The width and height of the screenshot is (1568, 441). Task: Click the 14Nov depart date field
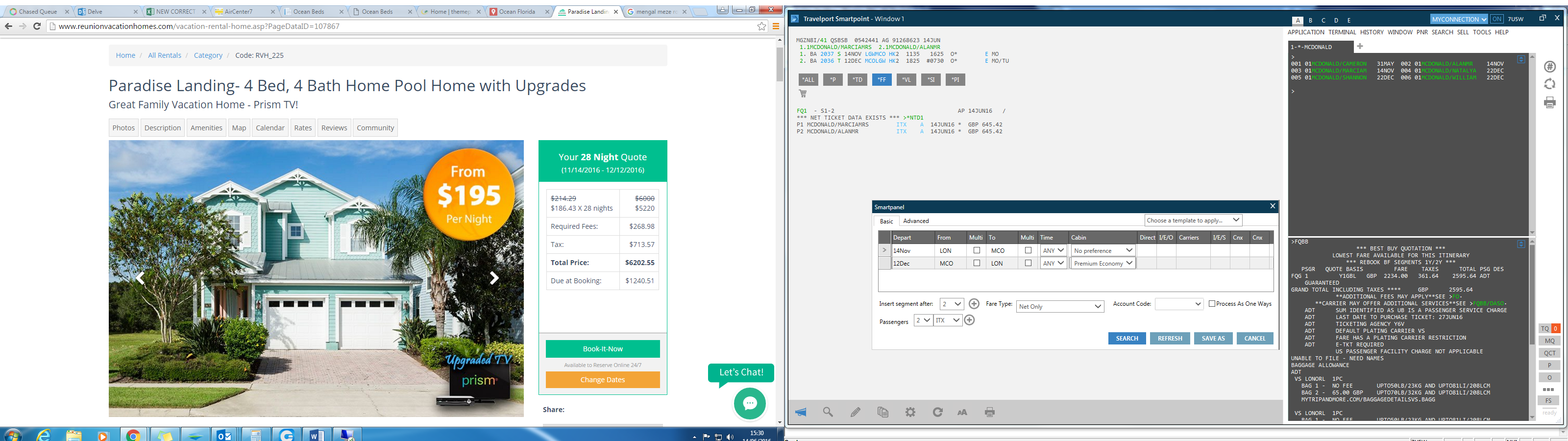pos(912,250)
